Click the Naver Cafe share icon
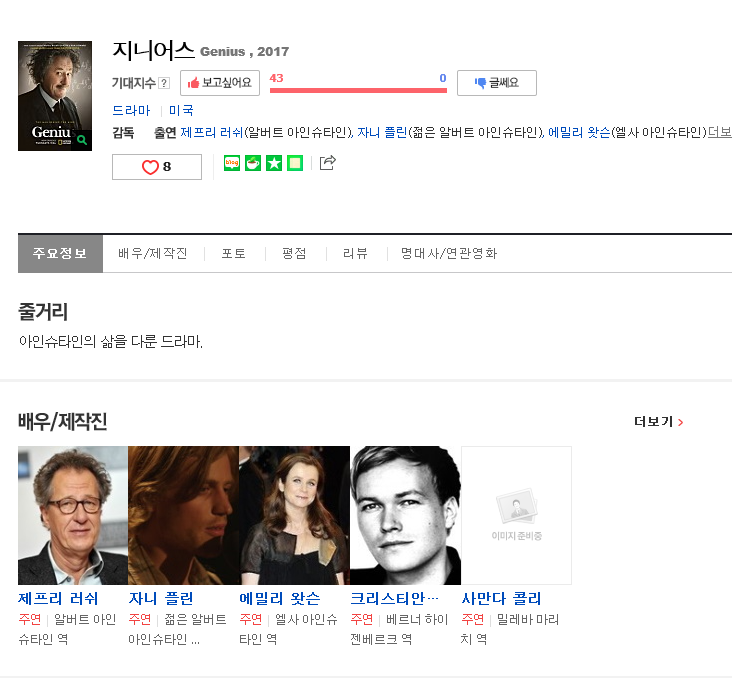732x678 pixels. point(253,163)
